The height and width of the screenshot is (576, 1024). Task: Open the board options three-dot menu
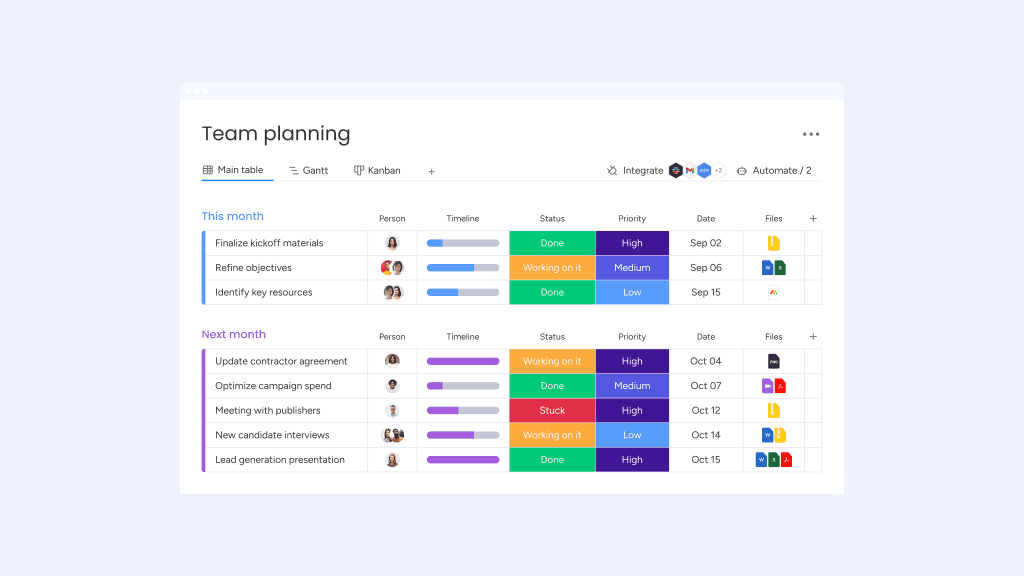(810, 134)
